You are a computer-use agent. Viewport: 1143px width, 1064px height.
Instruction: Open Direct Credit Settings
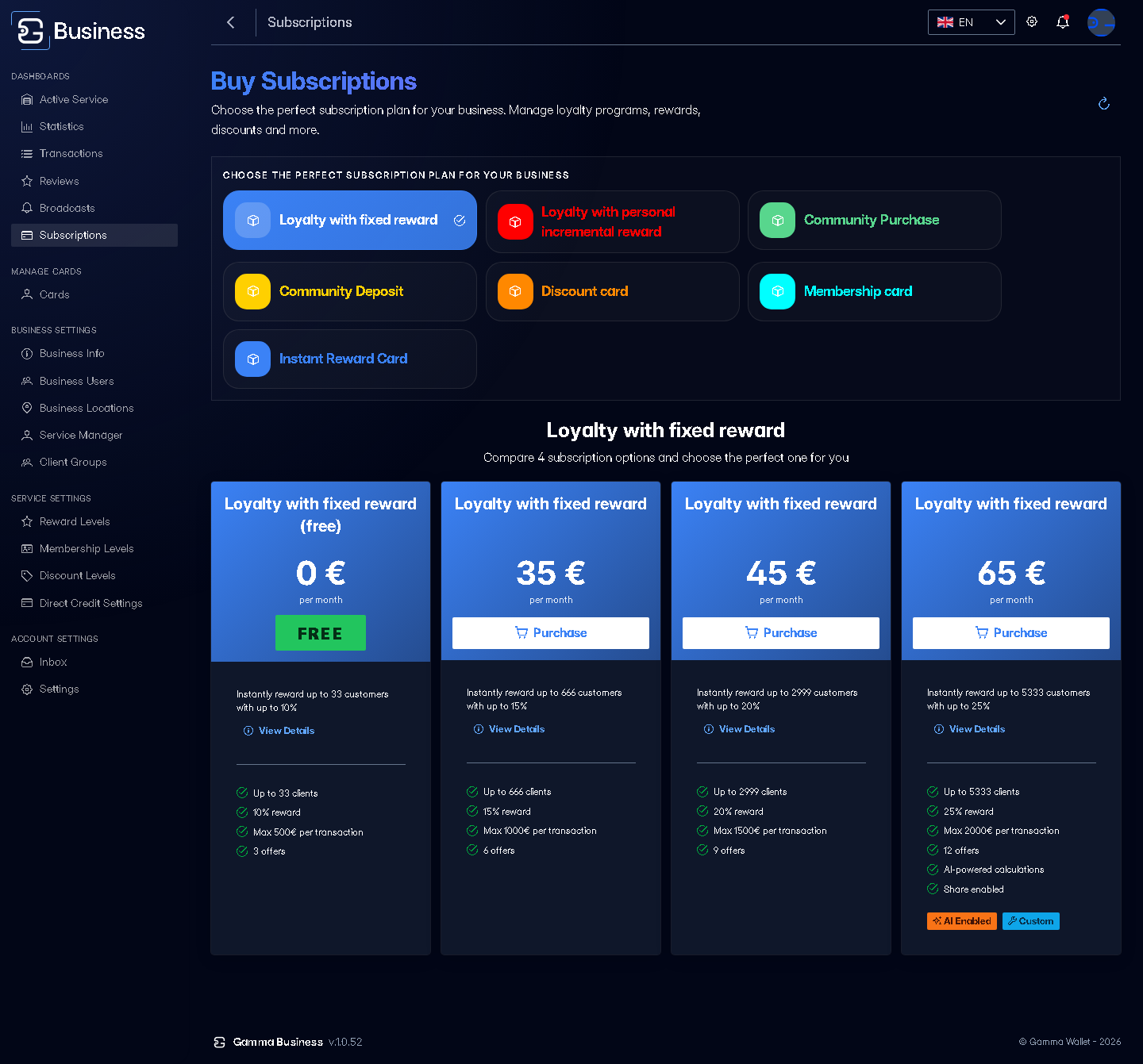point(94,603)
